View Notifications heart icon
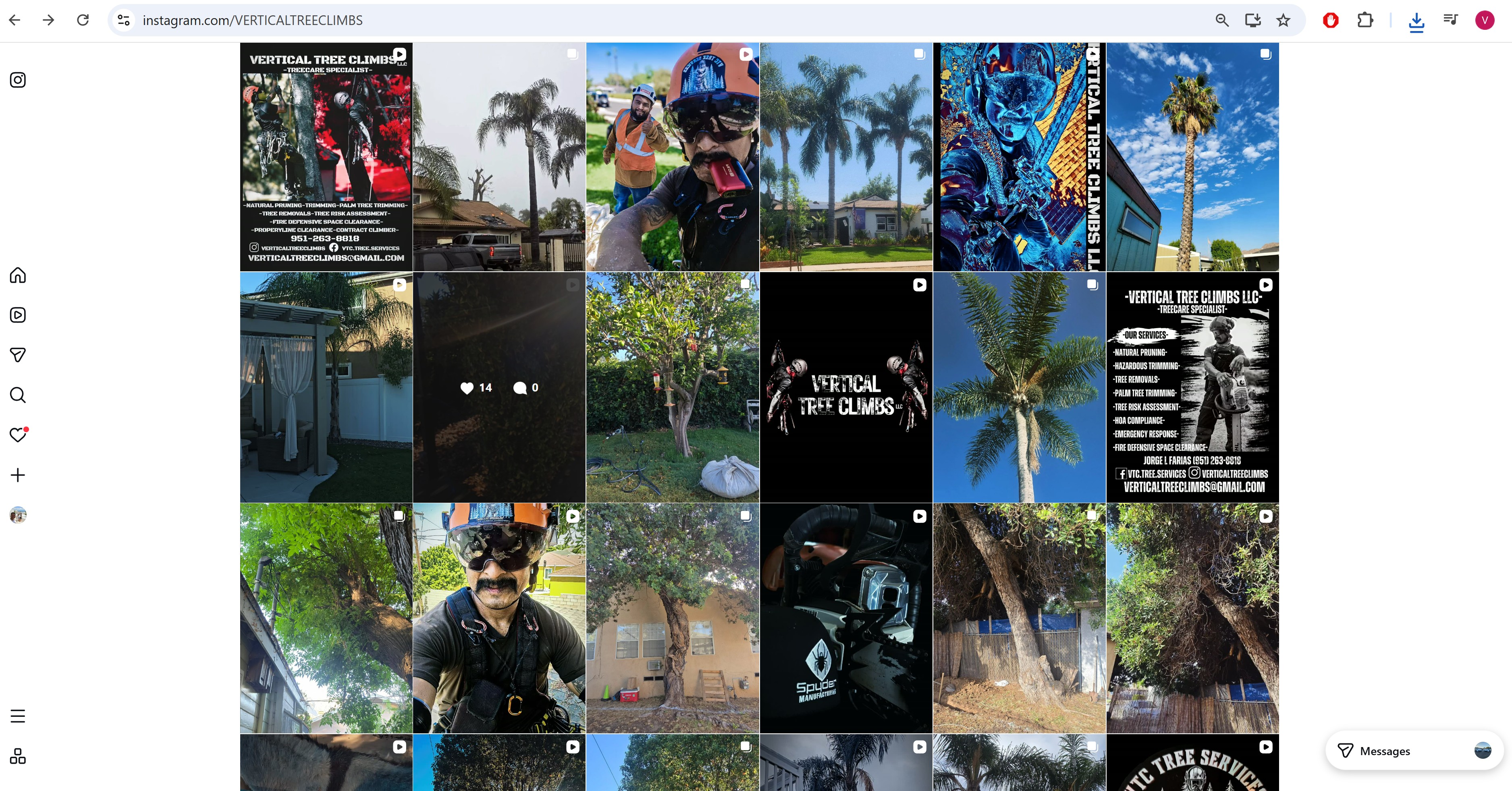This screenshot has width=1512, height=791. click(x=18, y=435)
